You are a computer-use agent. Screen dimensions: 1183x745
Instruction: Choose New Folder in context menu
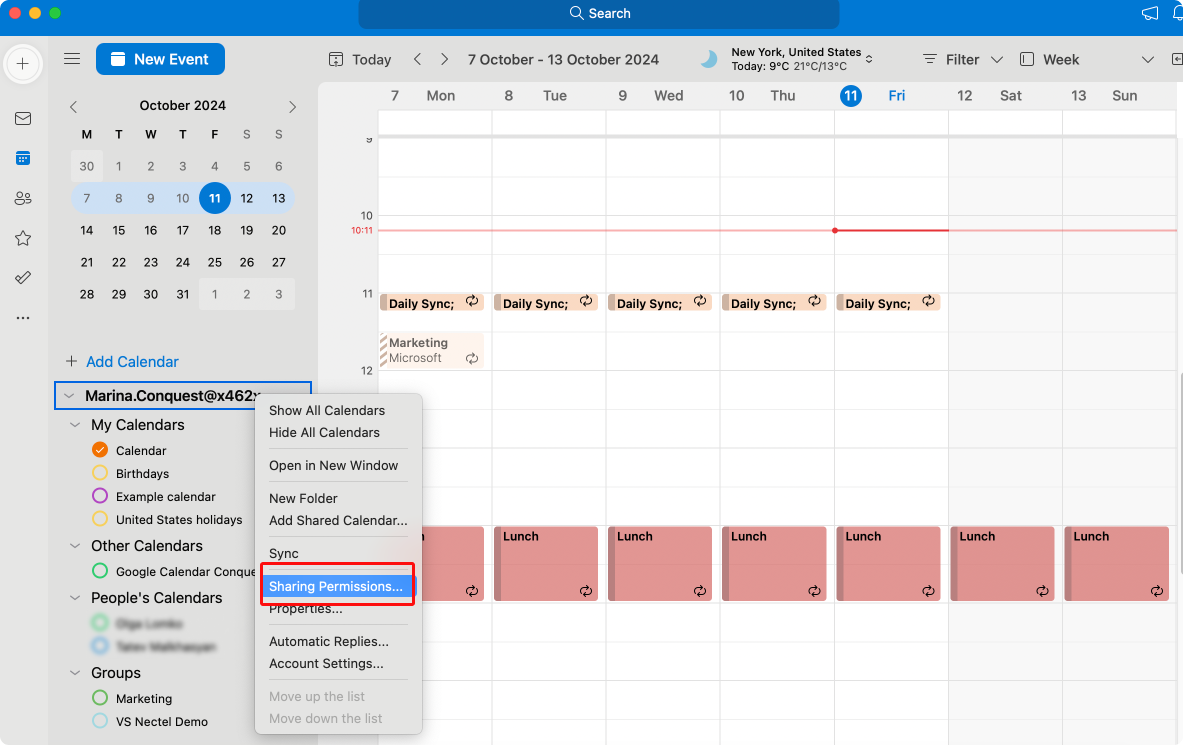click(x=303, y=498)
